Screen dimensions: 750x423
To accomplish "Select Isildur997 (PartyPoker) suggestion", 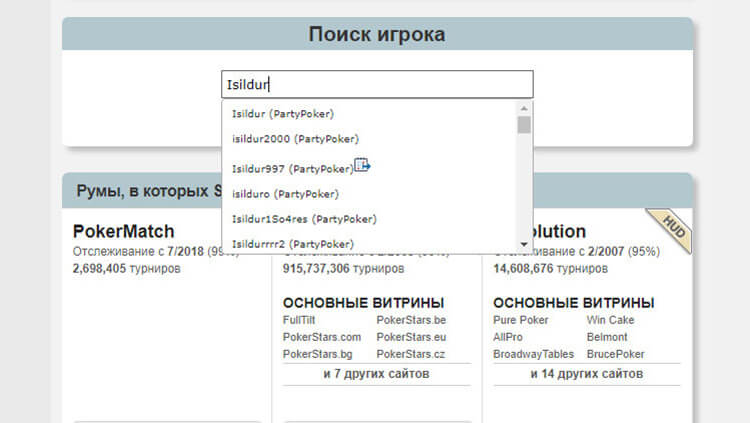I will pyautogui.click(x=293, y=168).
